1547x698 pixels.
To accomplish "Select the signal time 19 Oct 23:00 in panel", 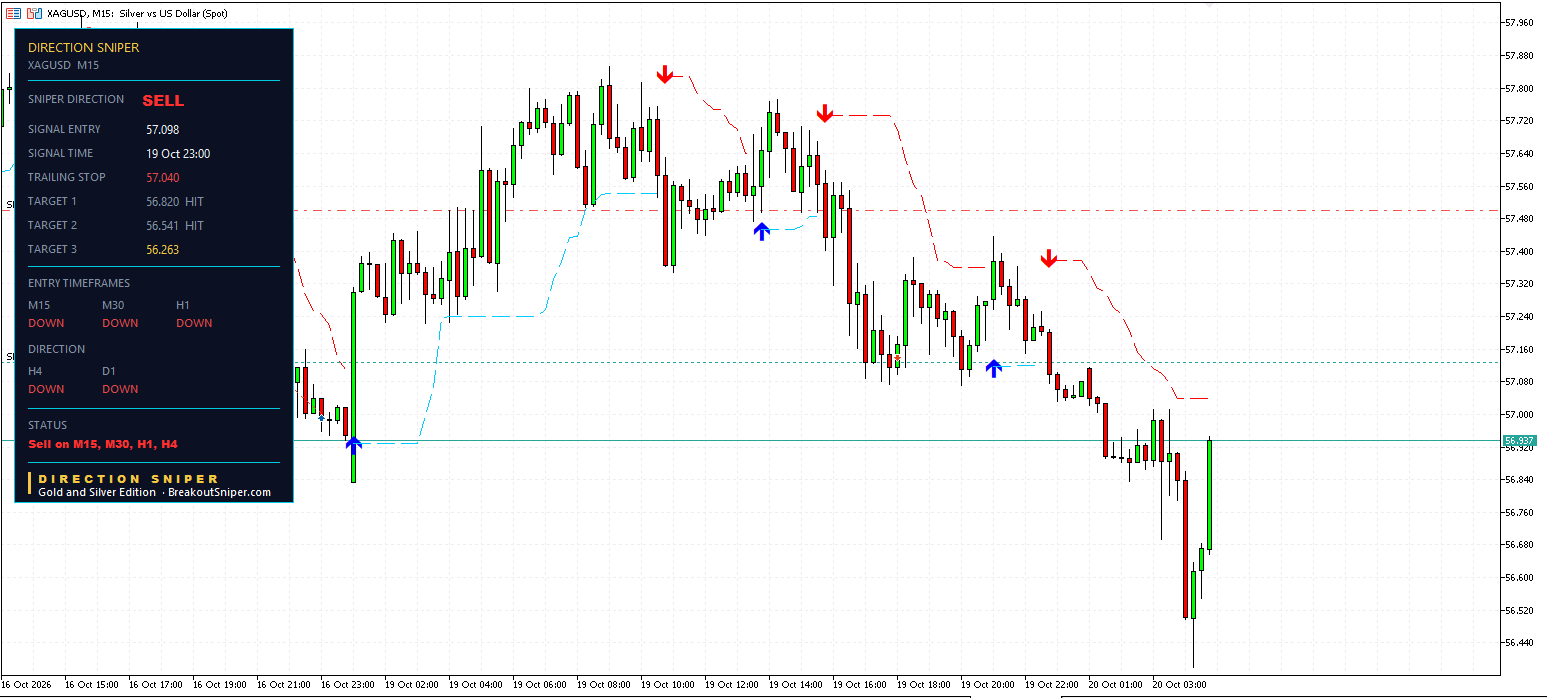I will tap(178, 153).
